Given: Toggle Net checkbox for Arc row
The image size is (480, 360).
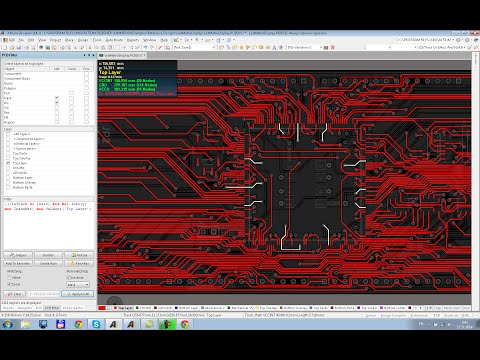Looking at the screenshot, I should point(57,103).
